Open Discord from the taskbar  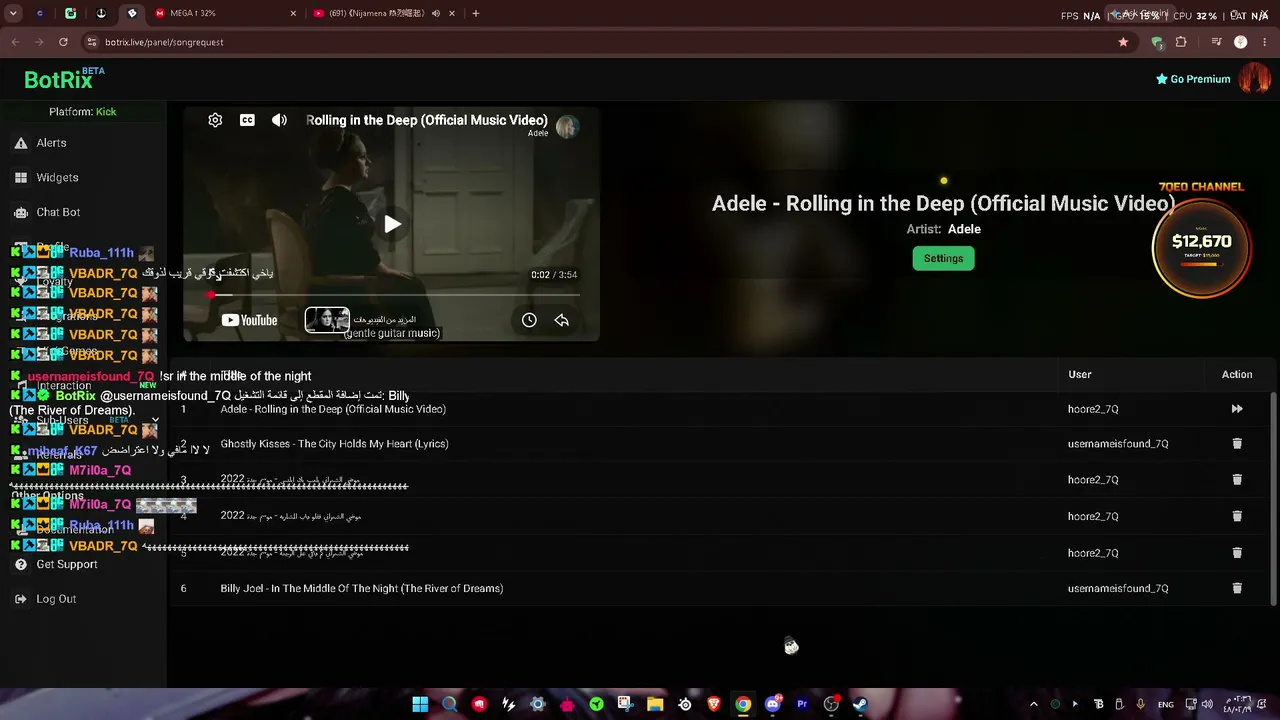pyautogui.click(x=772, y=704)
